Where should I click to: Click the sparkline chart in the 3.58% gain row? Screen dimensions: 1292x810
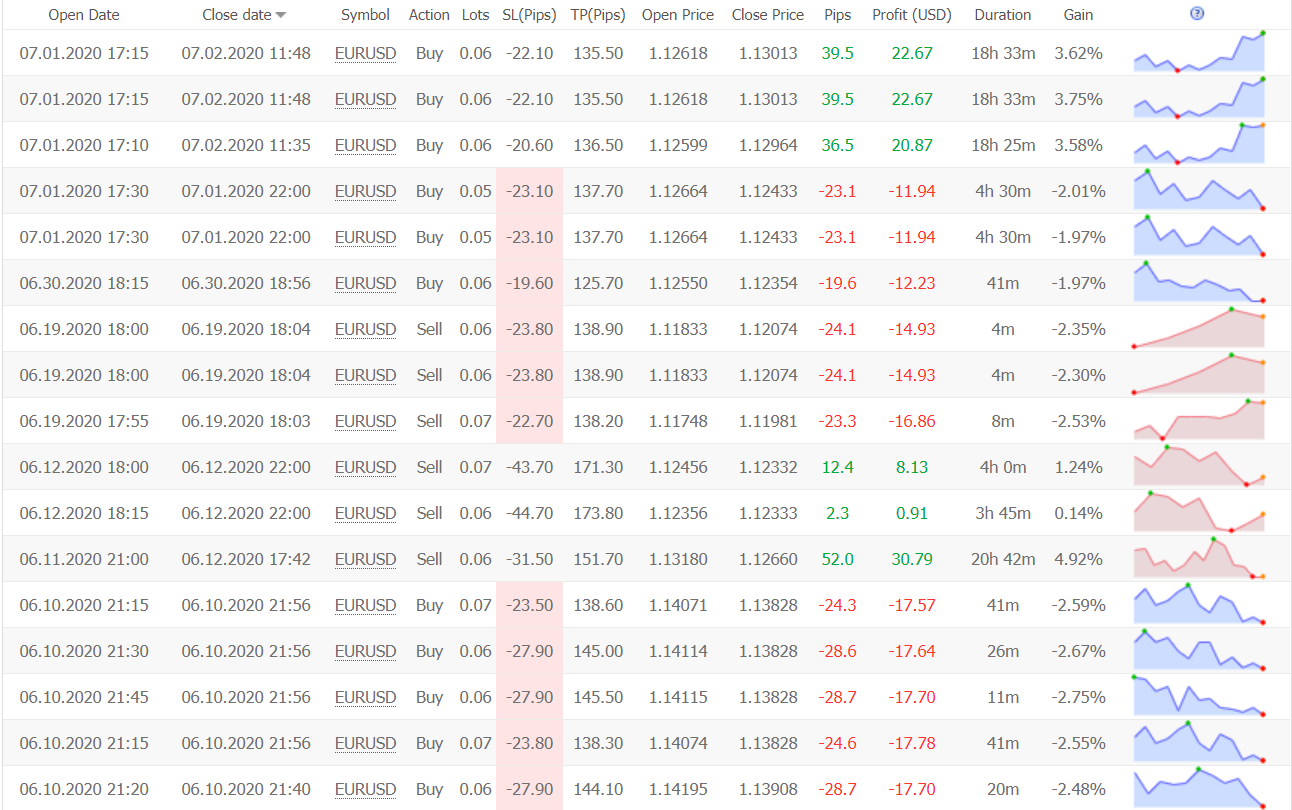tap(1199, 144)
